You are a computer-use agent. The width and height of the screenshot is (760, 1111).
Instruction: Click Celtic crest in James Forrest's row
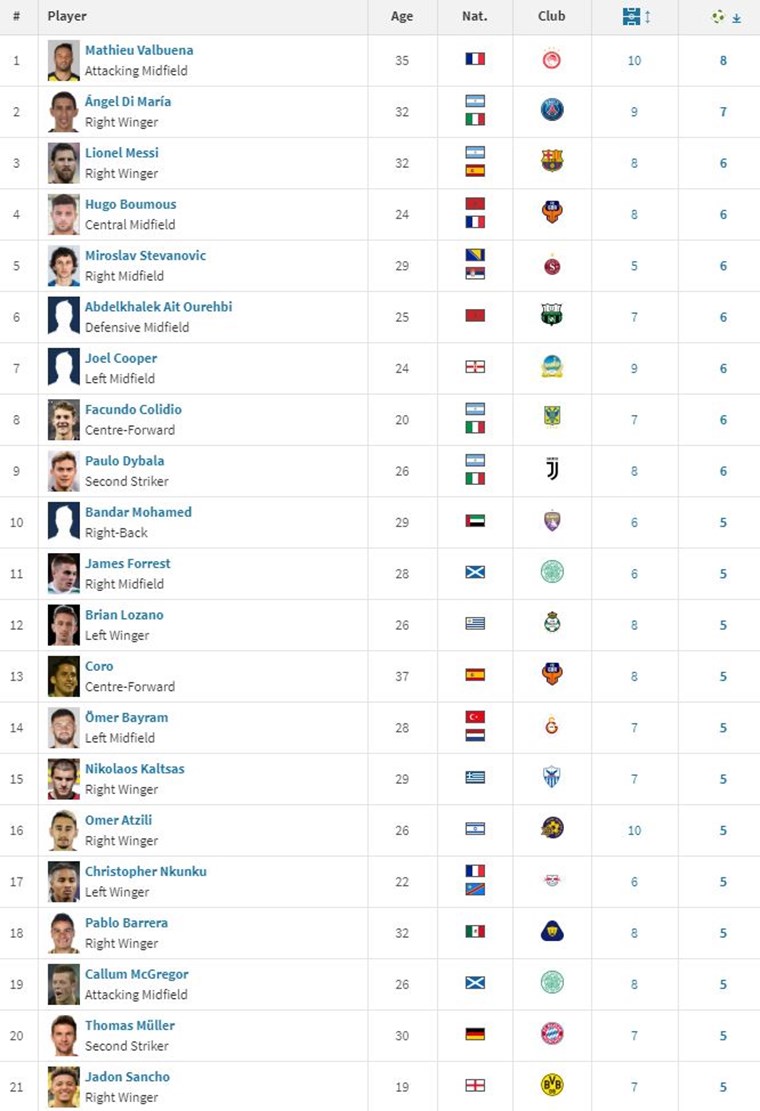[x=552, y=573]
